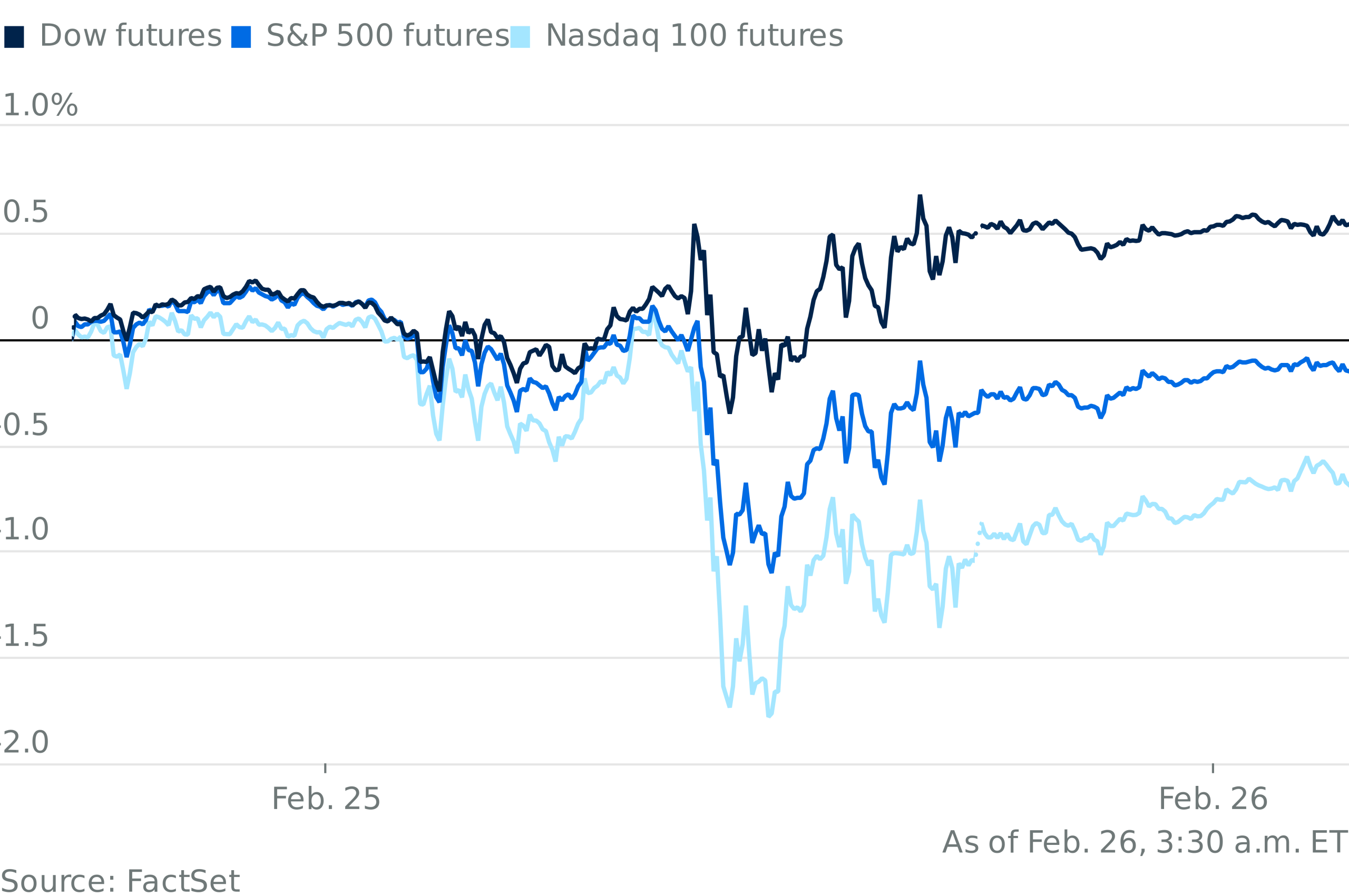Viewport: 1349px width, 896px height.
Task: Click the As of Feb. 26 timestamp note
Action: [1145, 843]
